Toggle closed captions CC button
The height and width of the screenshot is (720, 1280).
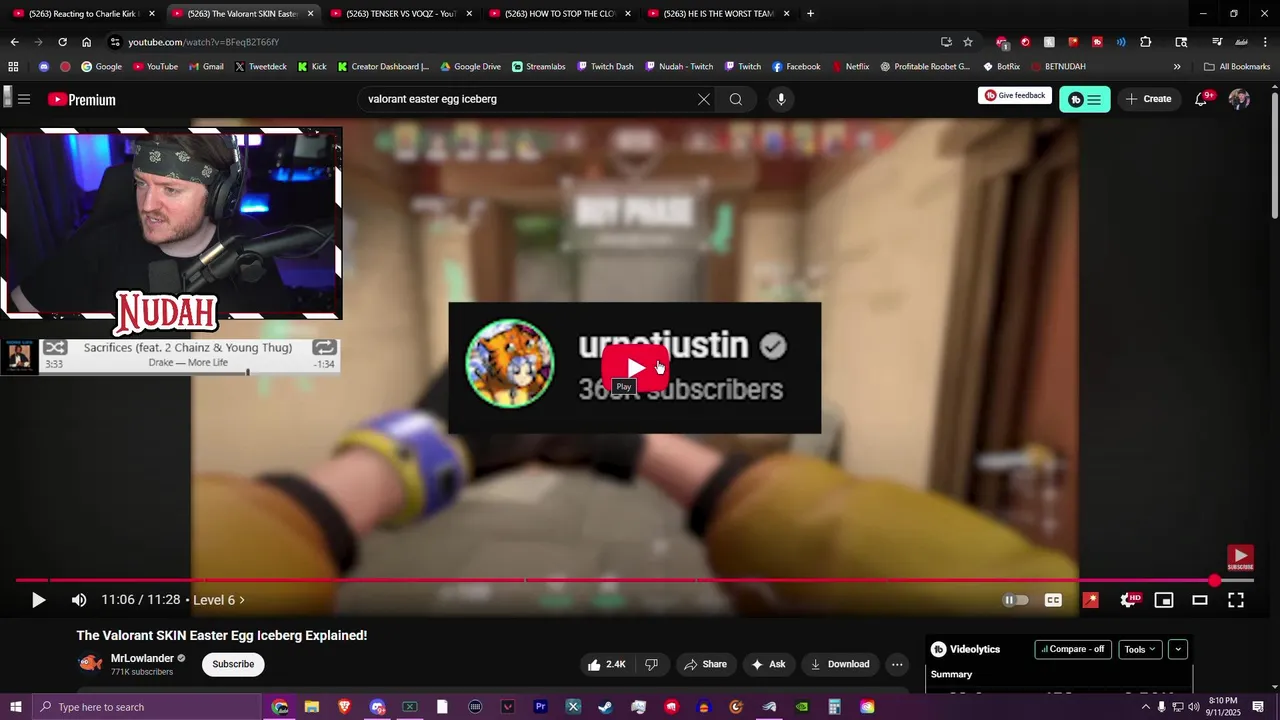[x=1053, y=600]
